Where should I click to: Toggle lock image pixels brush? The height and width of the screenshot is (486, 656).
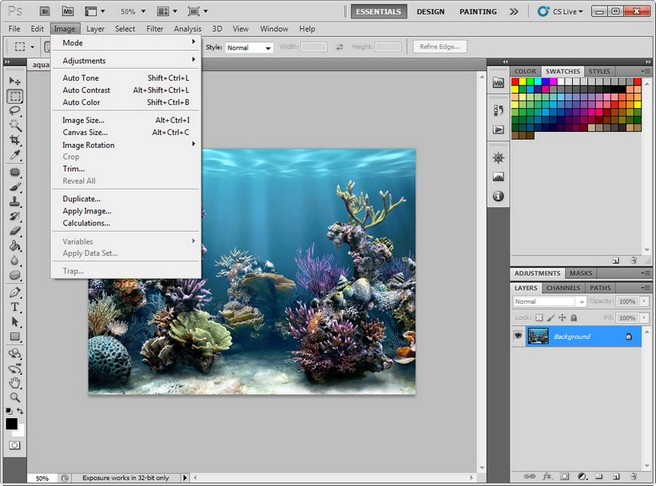[551, 318]
